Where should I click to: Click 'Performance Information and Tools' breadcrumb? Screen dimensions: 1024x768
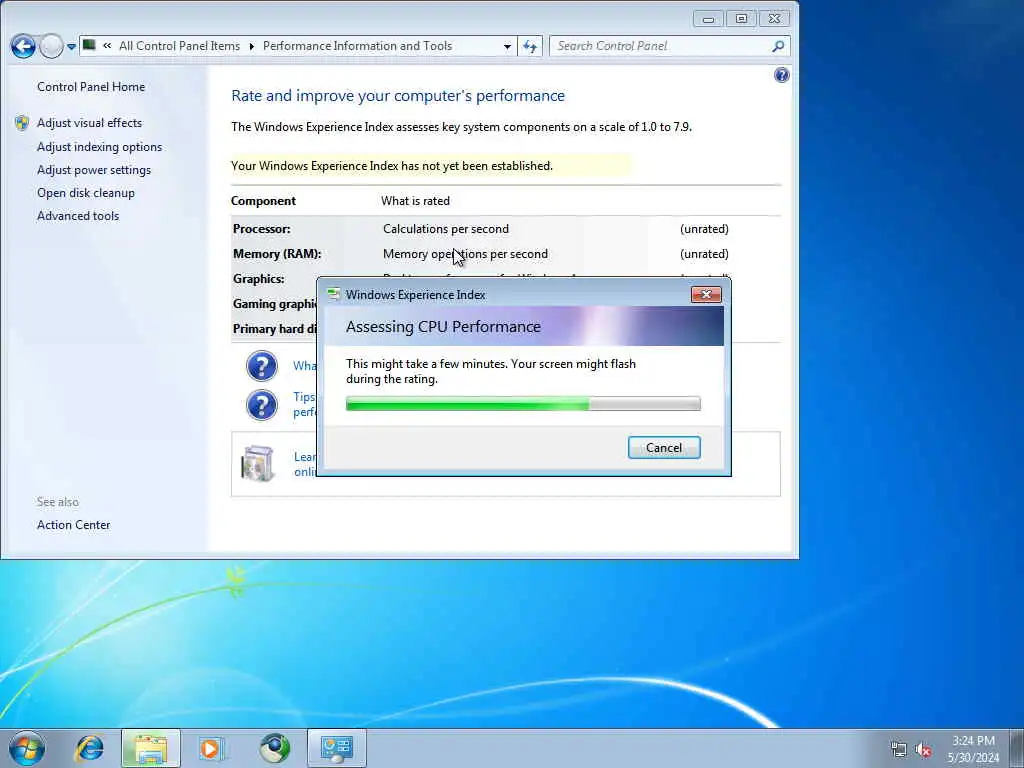click(x=357, y=46)
